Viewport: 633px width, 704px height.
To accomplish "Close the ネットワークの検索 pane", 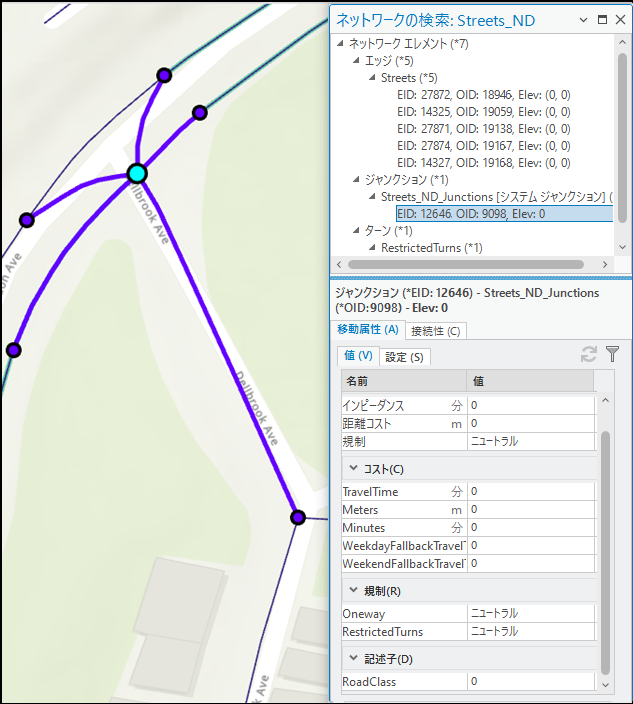I will coord(619,19).
